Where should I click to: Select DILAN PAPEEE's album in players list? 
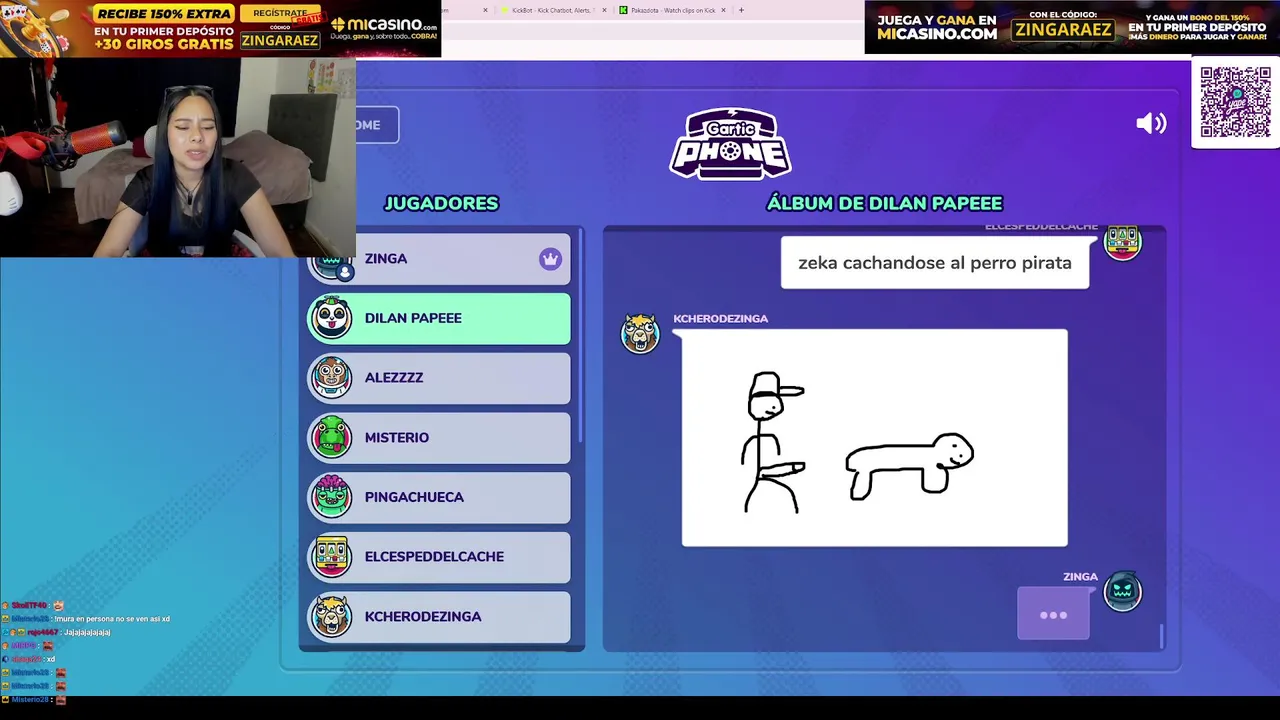tap(439, 318)
